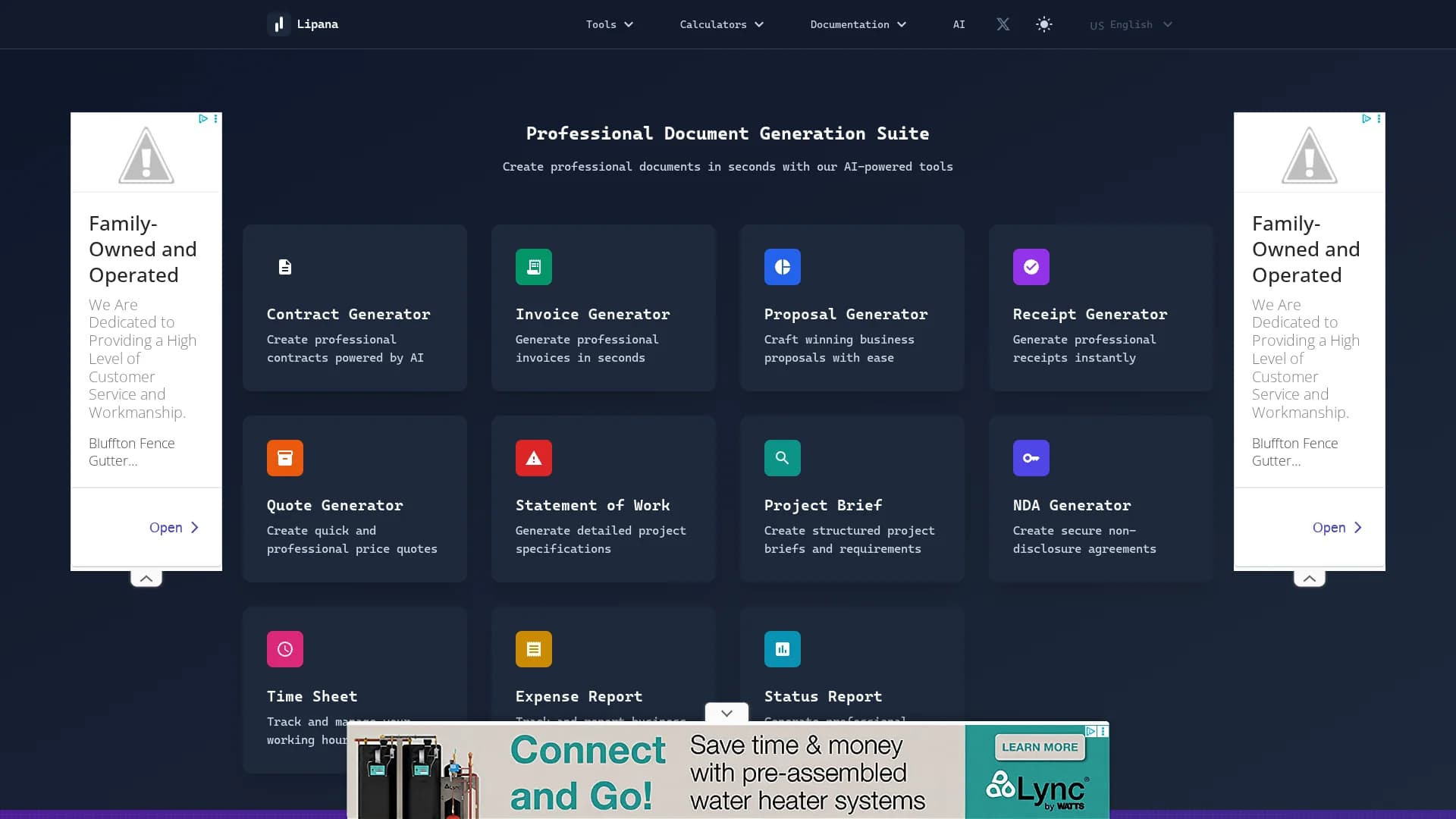Screen dimensions: 1456x819
Task: Open the Invoice Generator title link
Action: [593, 315]
